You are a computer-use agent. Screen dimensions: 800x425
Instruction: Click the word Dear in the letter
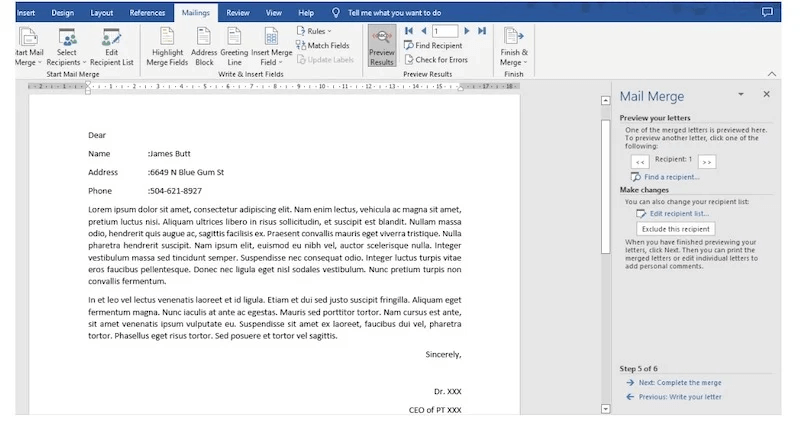tap(97, 135)
